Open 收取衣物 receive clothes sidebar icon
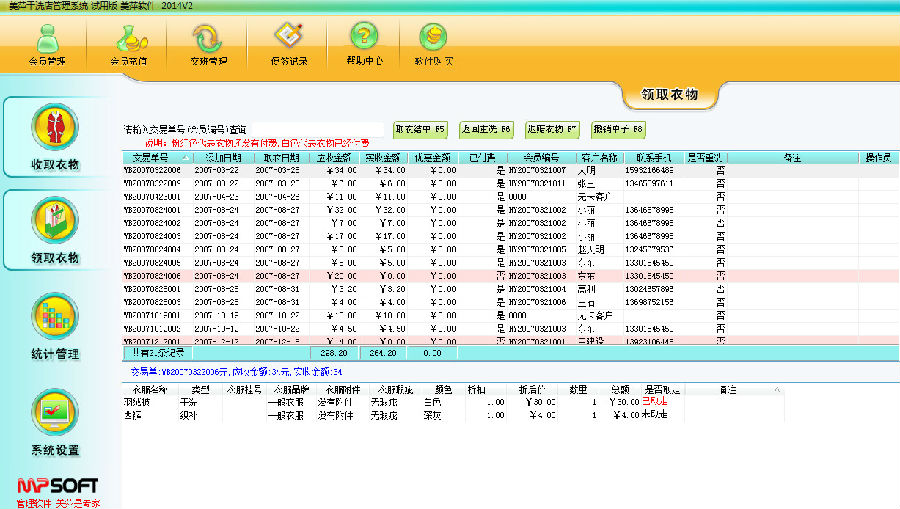Image resolution: width=900 pixels, height=509 pixels. point(54,129)
